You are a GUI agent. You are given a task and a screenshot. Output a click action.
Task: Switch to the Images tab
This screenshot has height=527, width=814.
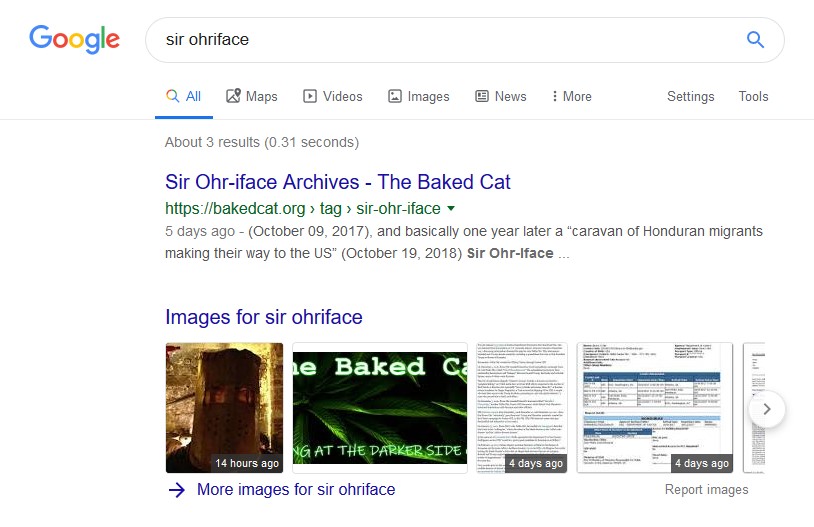click(418, 97)
